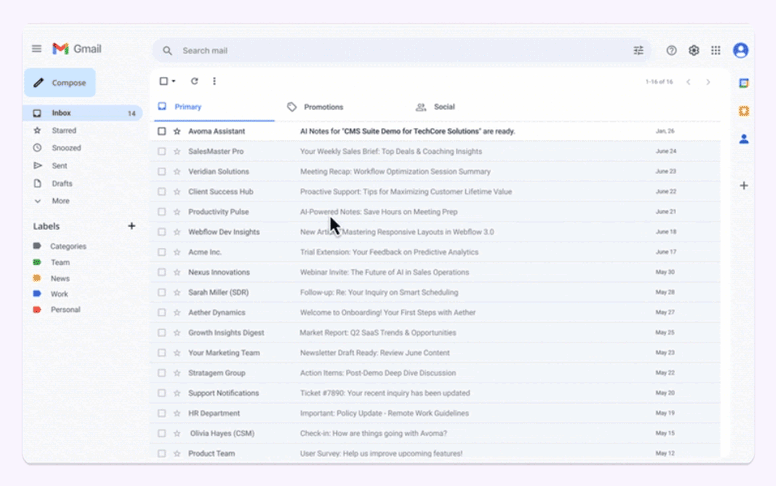Open the Google apps grid
Screen dimensions: 776x486
[716, 50]
